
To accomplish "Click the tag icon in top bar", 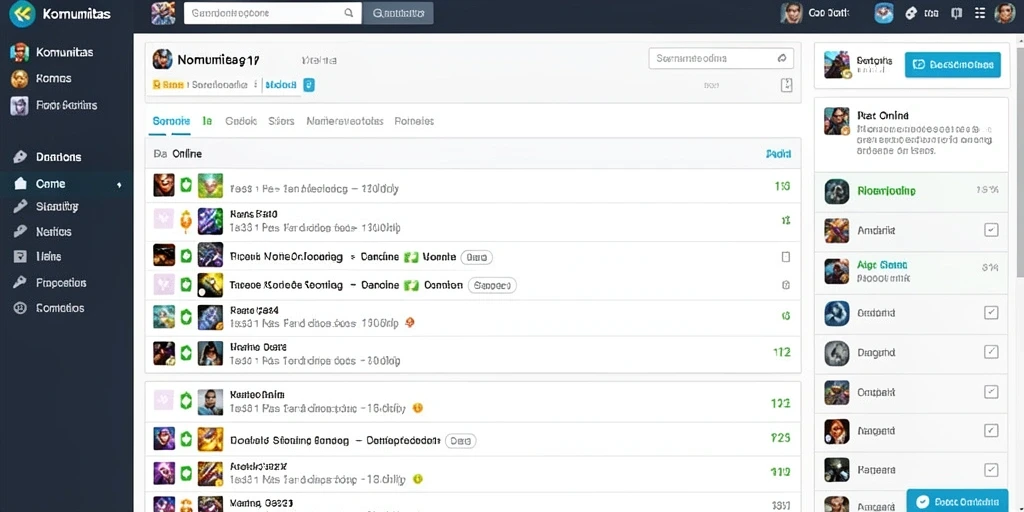I will point(911,12).
